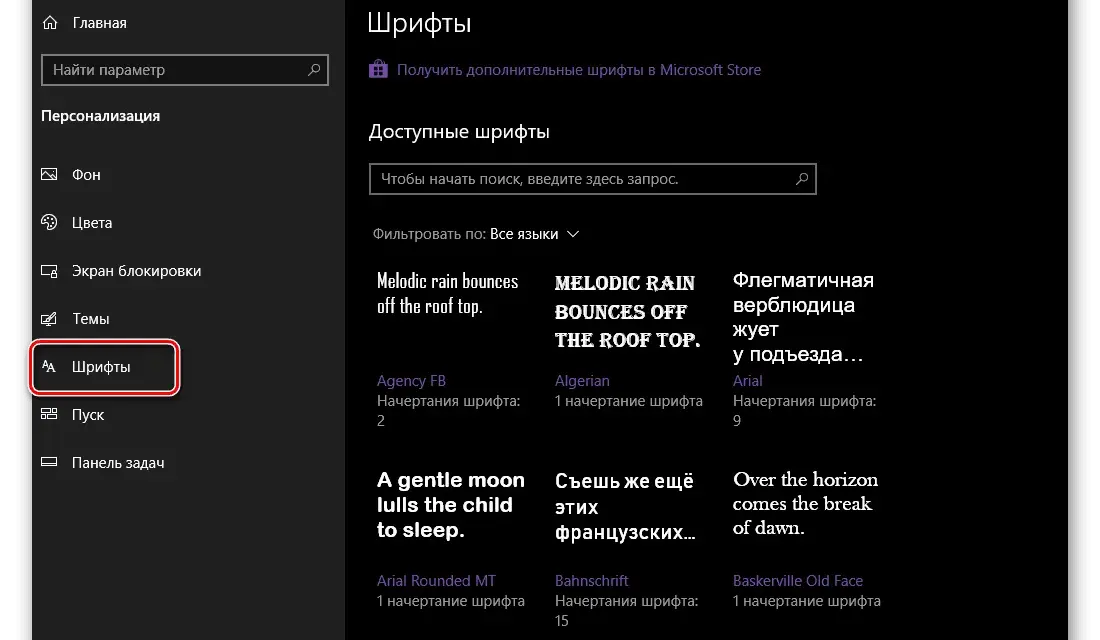Click the Фильтровать по label
1100x640 pixels.
[x=429, y=234]
